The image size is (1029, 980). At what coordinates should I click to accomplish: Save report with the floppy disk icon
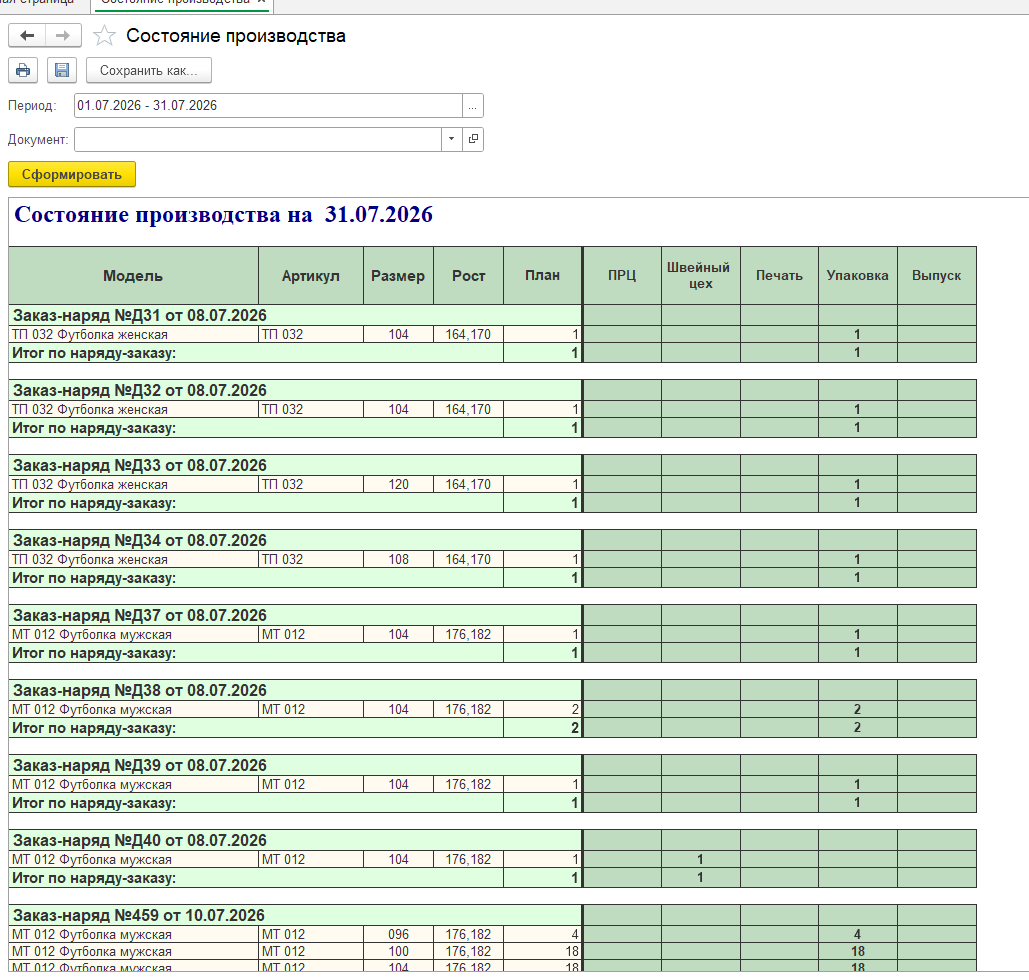coord(62,70)
